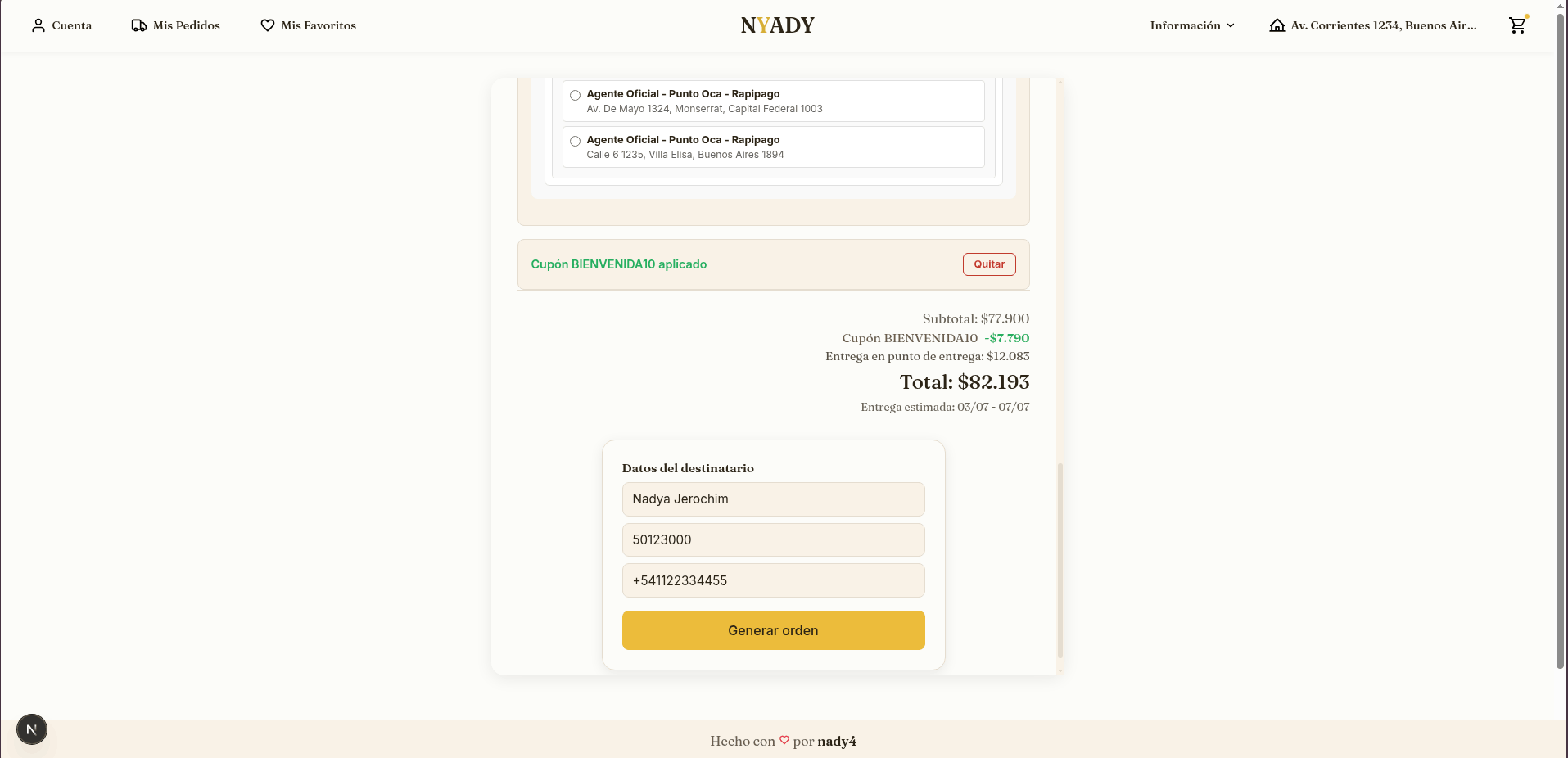Click the Subtotal: $77.900 line
The width and height of the screenshot is (1568, 758).
pos(976,318)
